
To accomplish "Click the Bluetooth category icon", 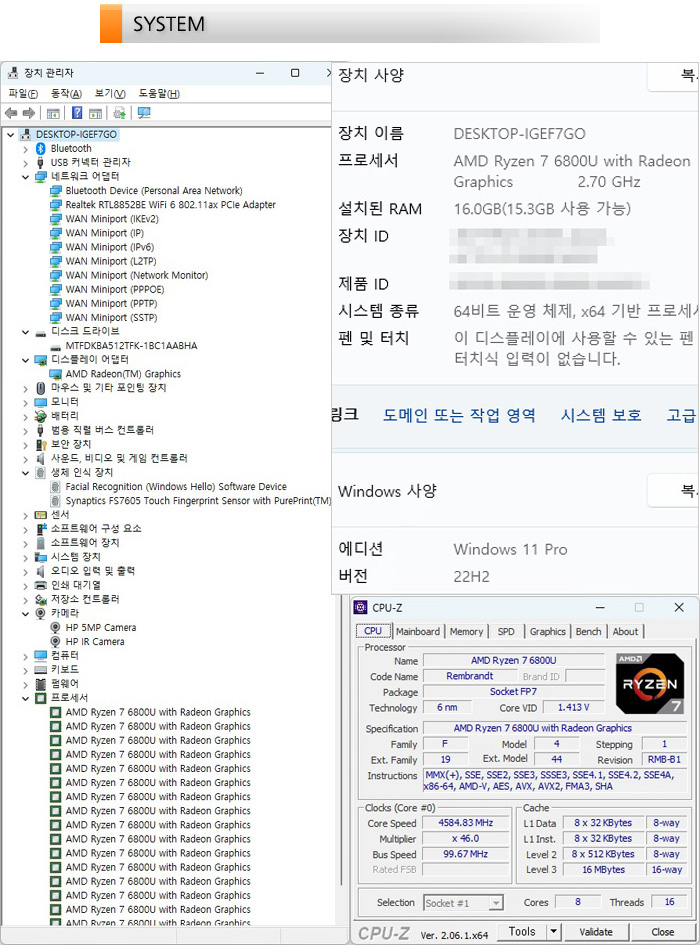I will pos(41,148).
